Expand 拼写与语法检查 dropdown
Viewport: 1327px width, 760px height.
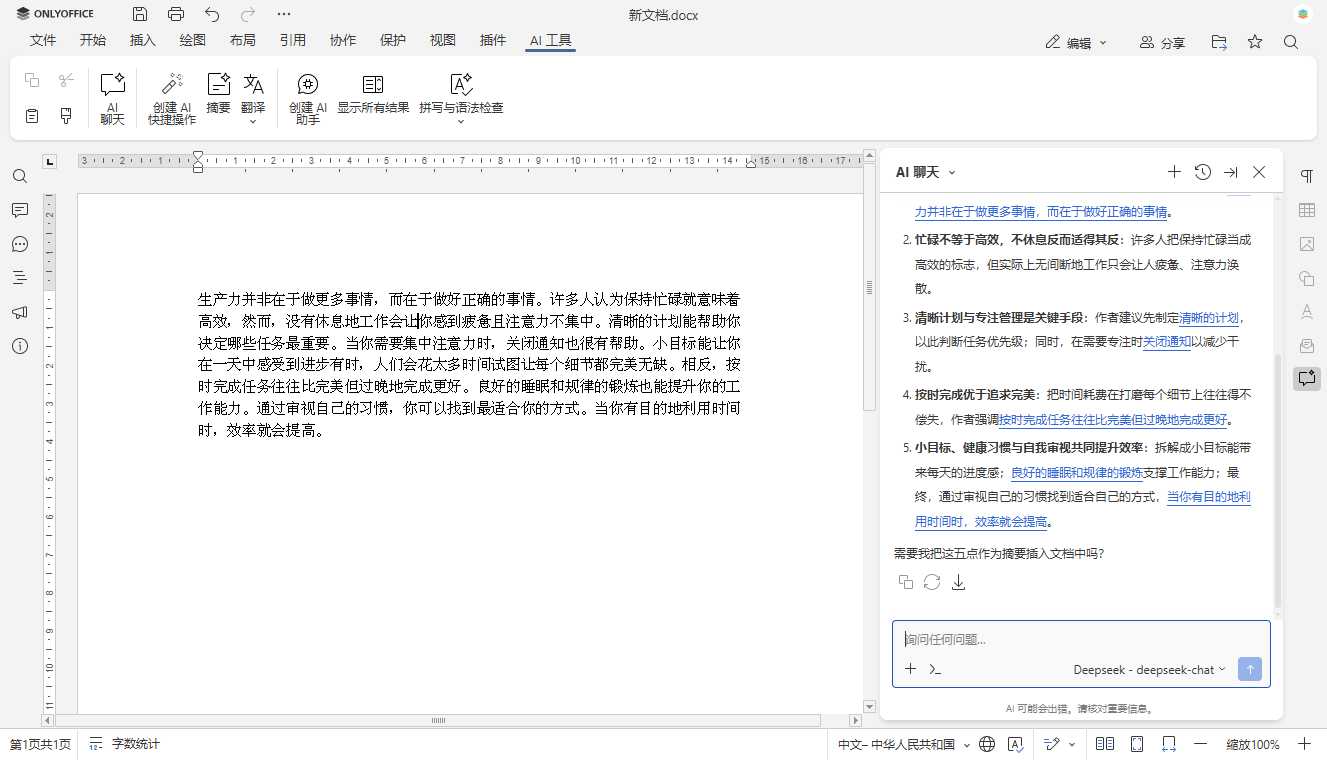pyautogui.click(x=461, y=121)
